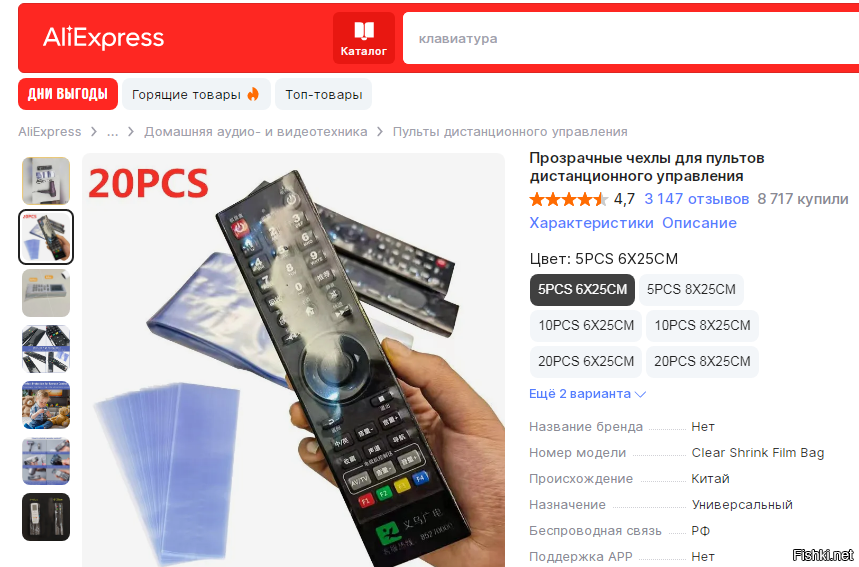
Task: Expand Ещё 2 варианта
Action: coord(587,394)
